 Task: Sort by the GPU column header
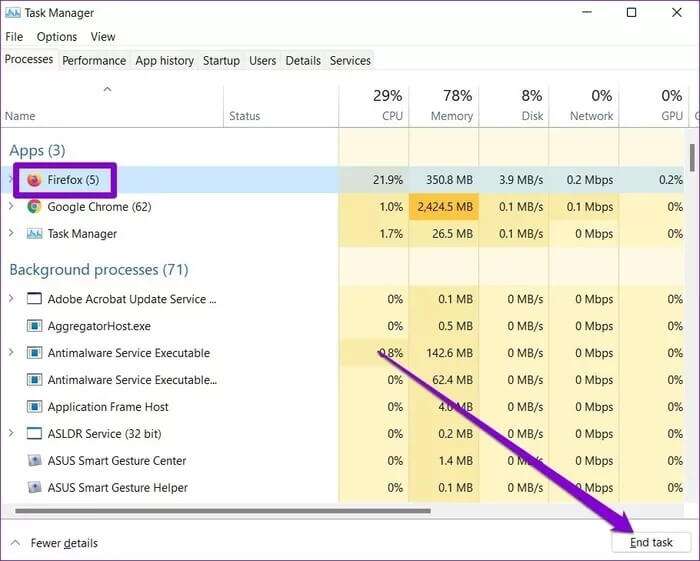pos(654,106)
